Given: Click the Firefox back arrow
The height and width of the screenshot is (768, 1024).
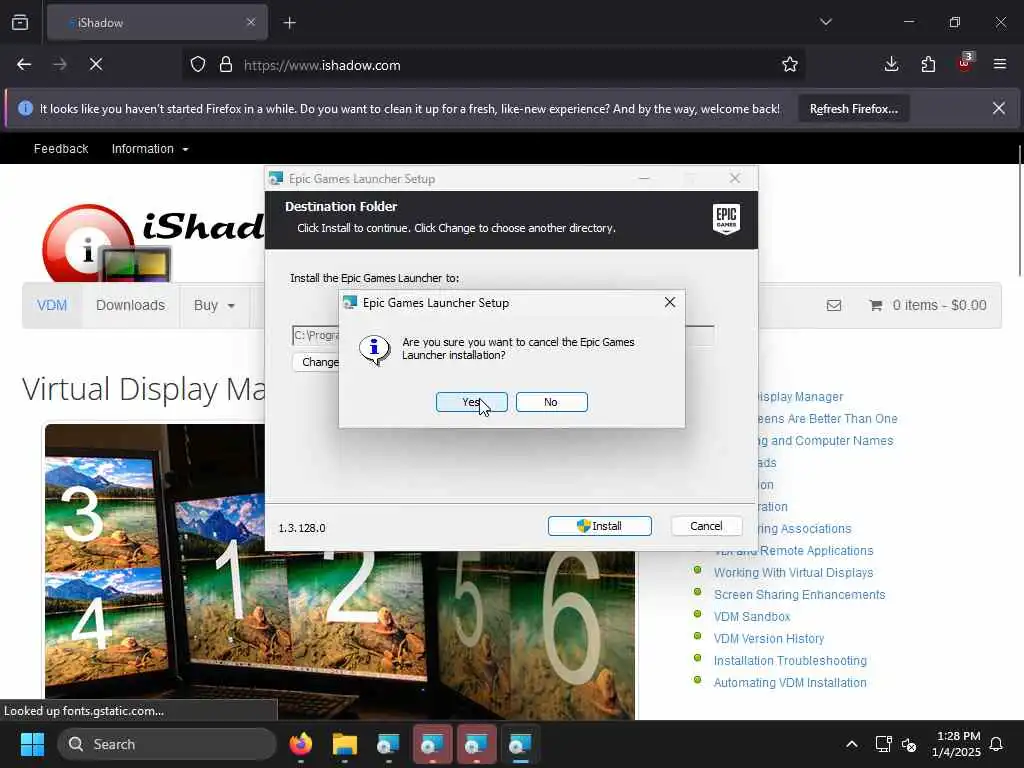Looking at the screenshot, I should click(x=24, y=64).
